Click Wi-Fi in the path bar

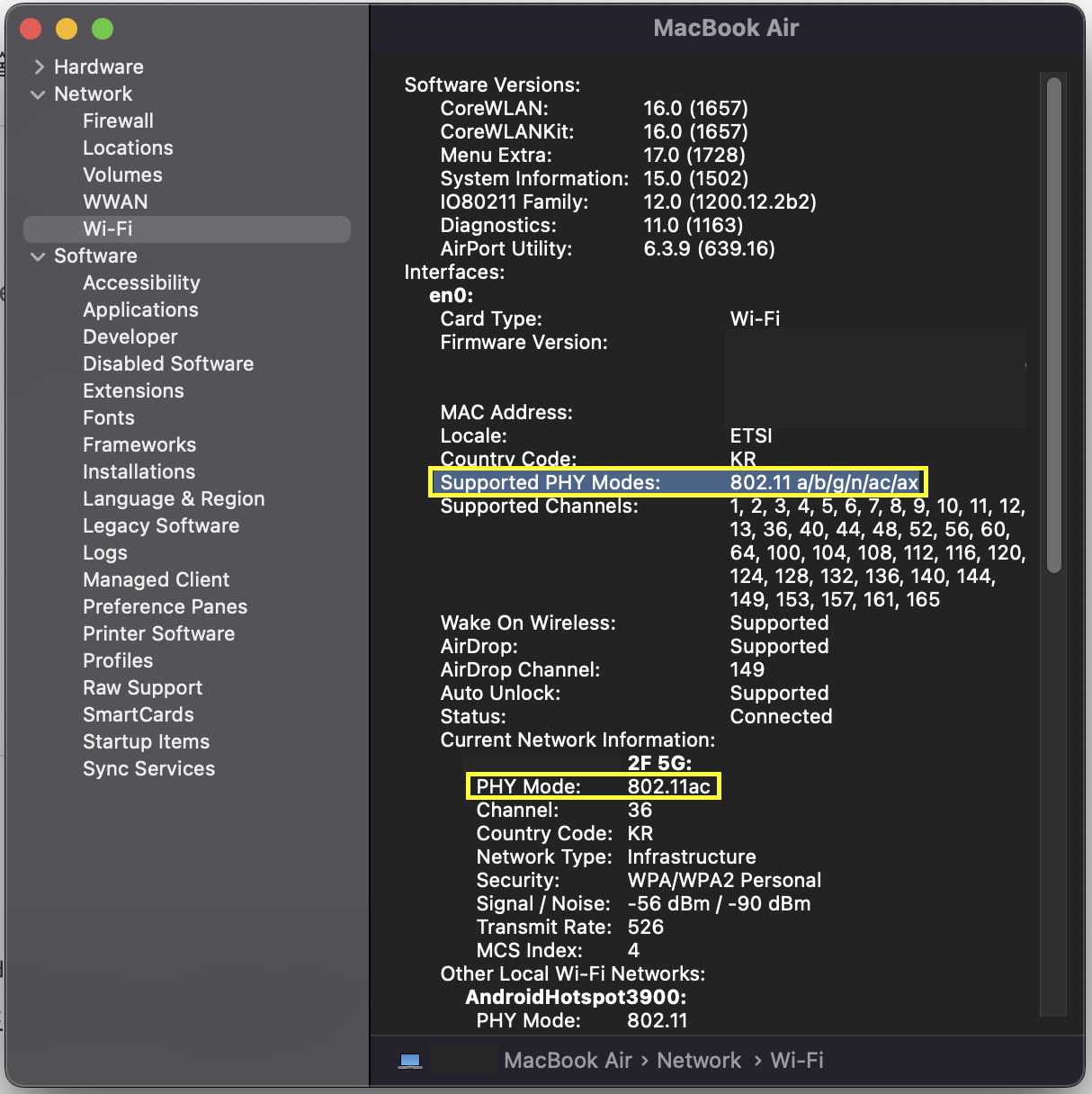[797, 1061]
